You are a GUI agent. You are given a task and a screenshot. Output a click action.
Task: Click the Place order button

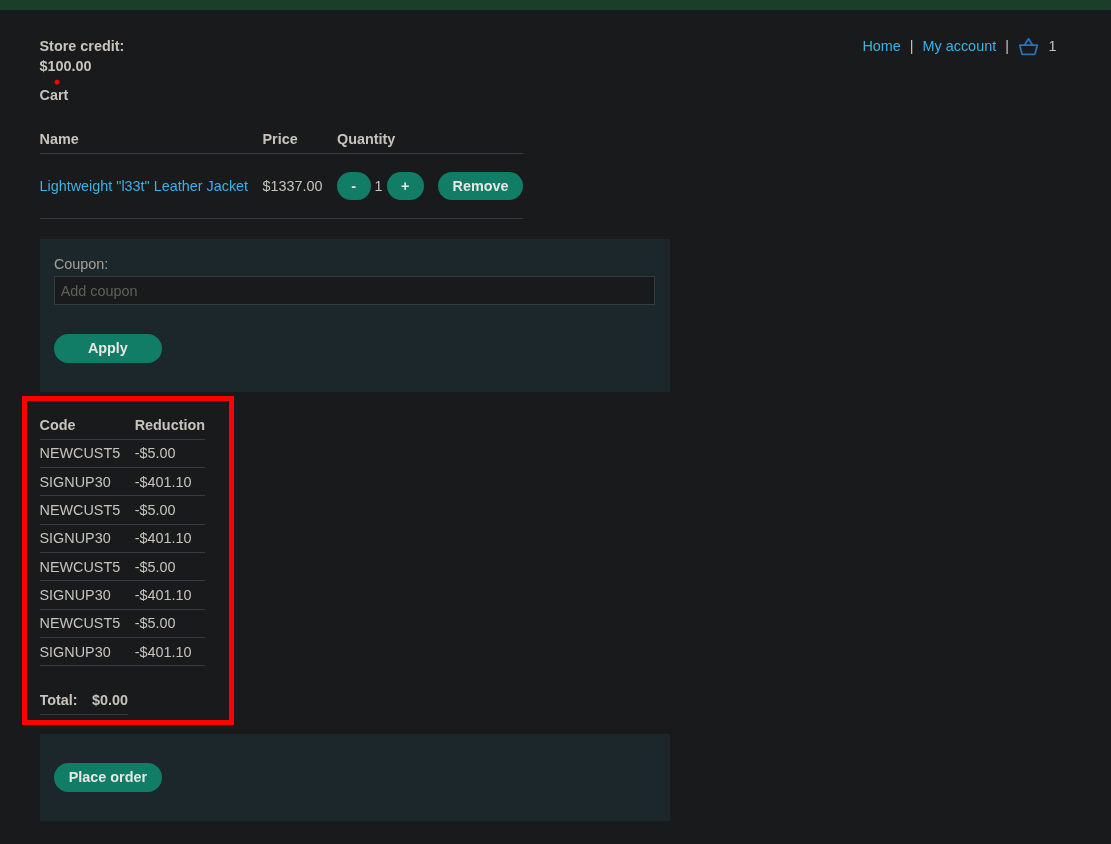108,777
